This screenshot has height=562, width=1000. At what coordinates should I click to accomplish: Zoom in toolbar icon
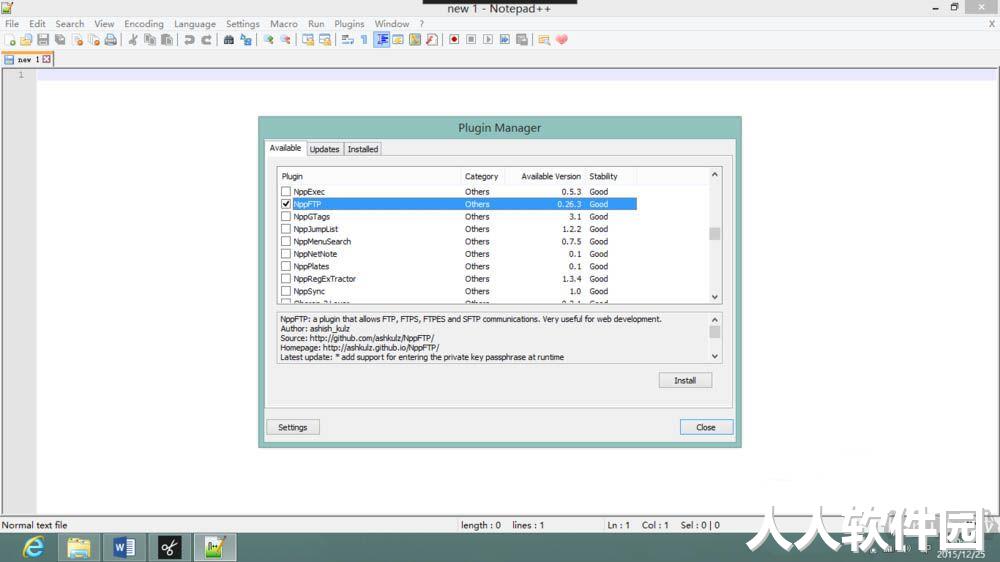coord(268,40)
